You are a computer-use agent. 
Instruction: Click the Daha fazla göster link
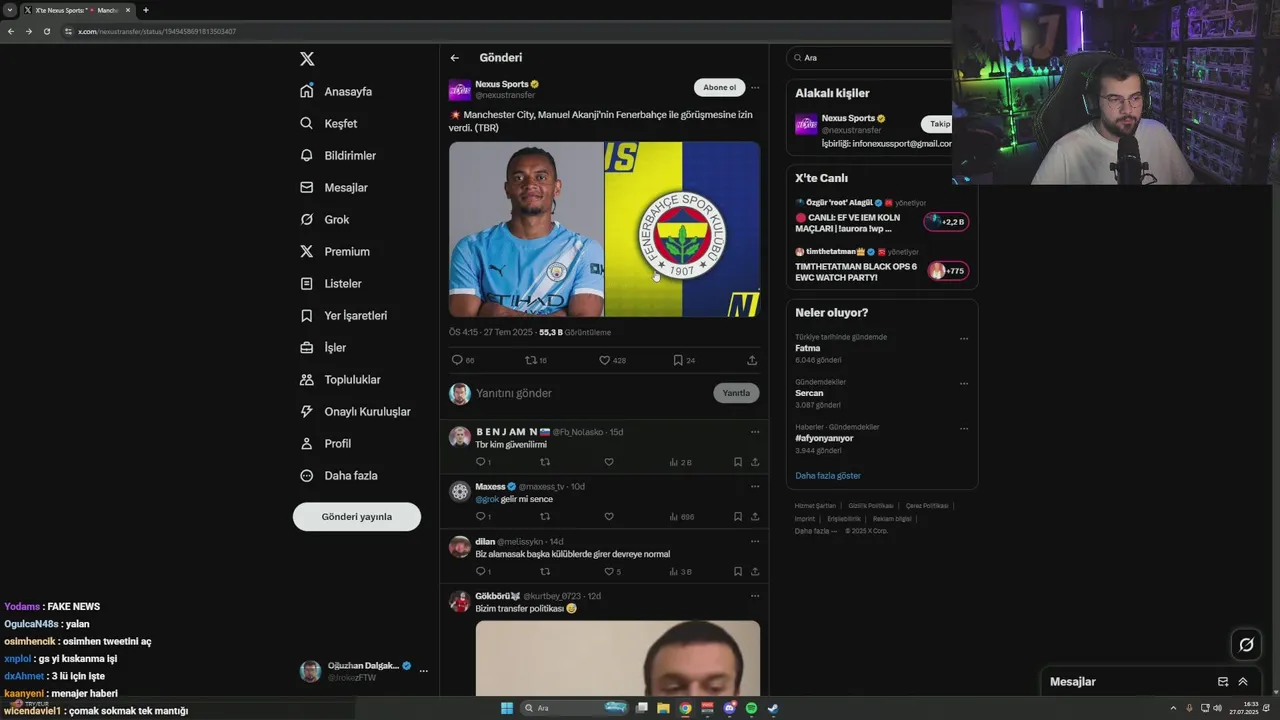coord(828,476)
